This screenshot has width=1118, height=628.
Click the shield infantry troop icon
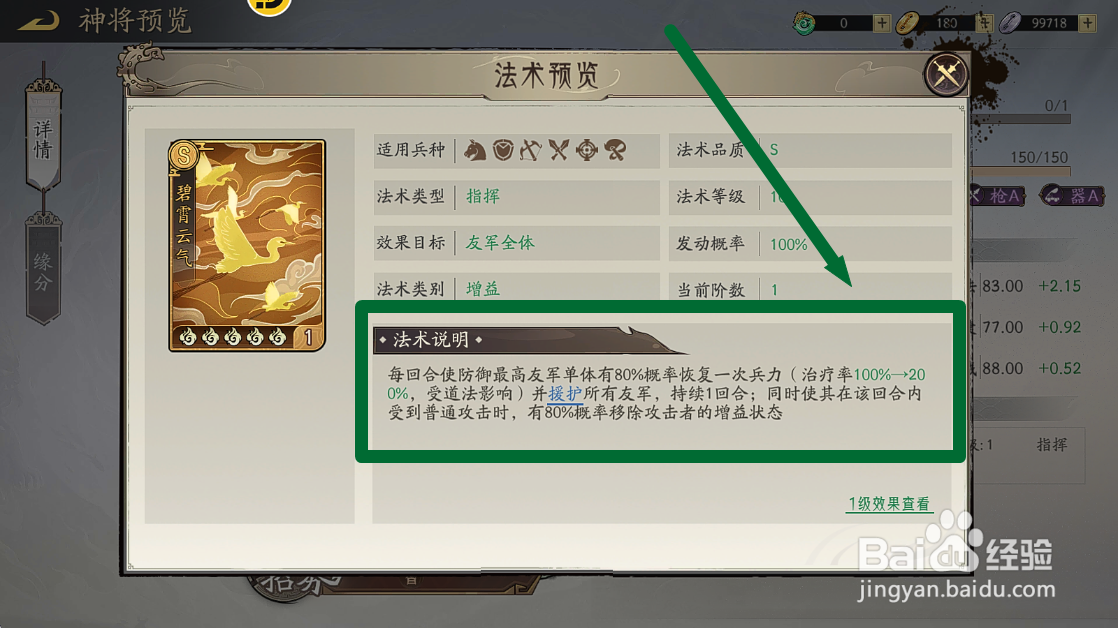pyautogui.click(x=503, y=150)
